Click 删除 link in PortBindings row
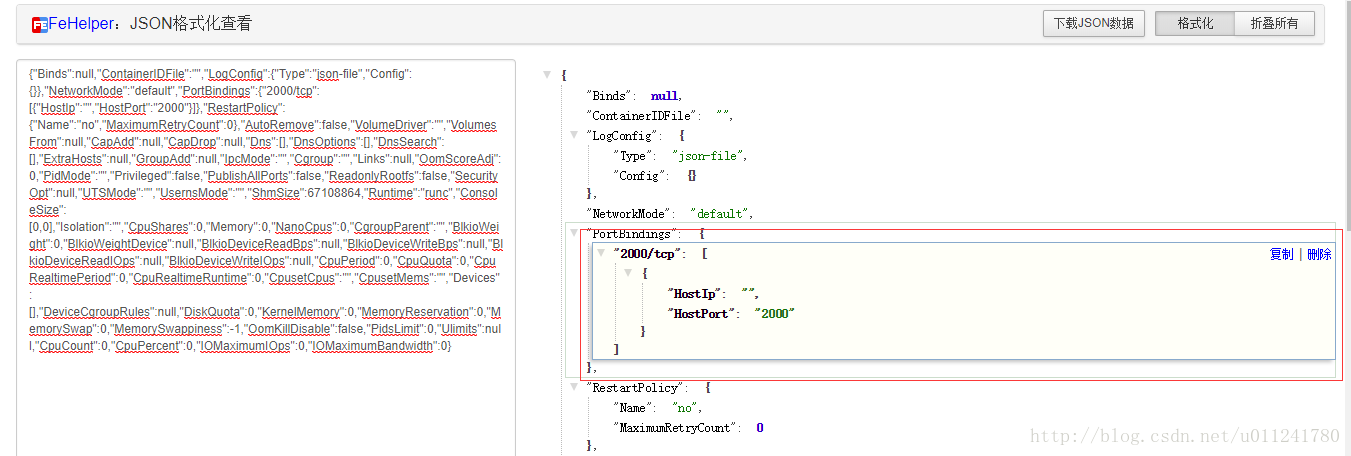 pos(1319,254)
